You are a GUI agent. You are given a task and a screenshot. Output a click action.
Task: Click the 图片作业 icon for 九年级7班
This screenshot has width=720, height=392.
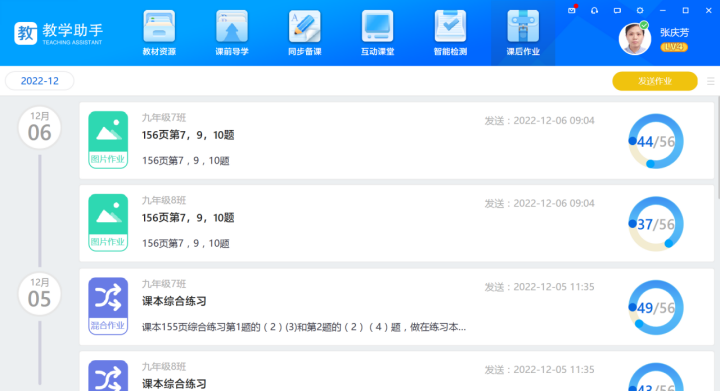pyautogui.click(x=108, y=140)
